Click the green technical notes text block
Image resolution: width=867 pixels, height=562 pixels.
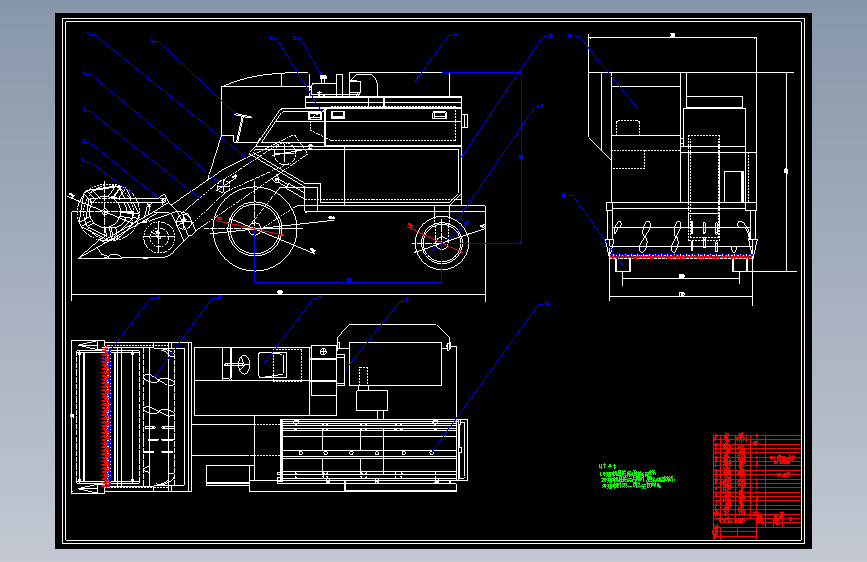click(637, 477)
